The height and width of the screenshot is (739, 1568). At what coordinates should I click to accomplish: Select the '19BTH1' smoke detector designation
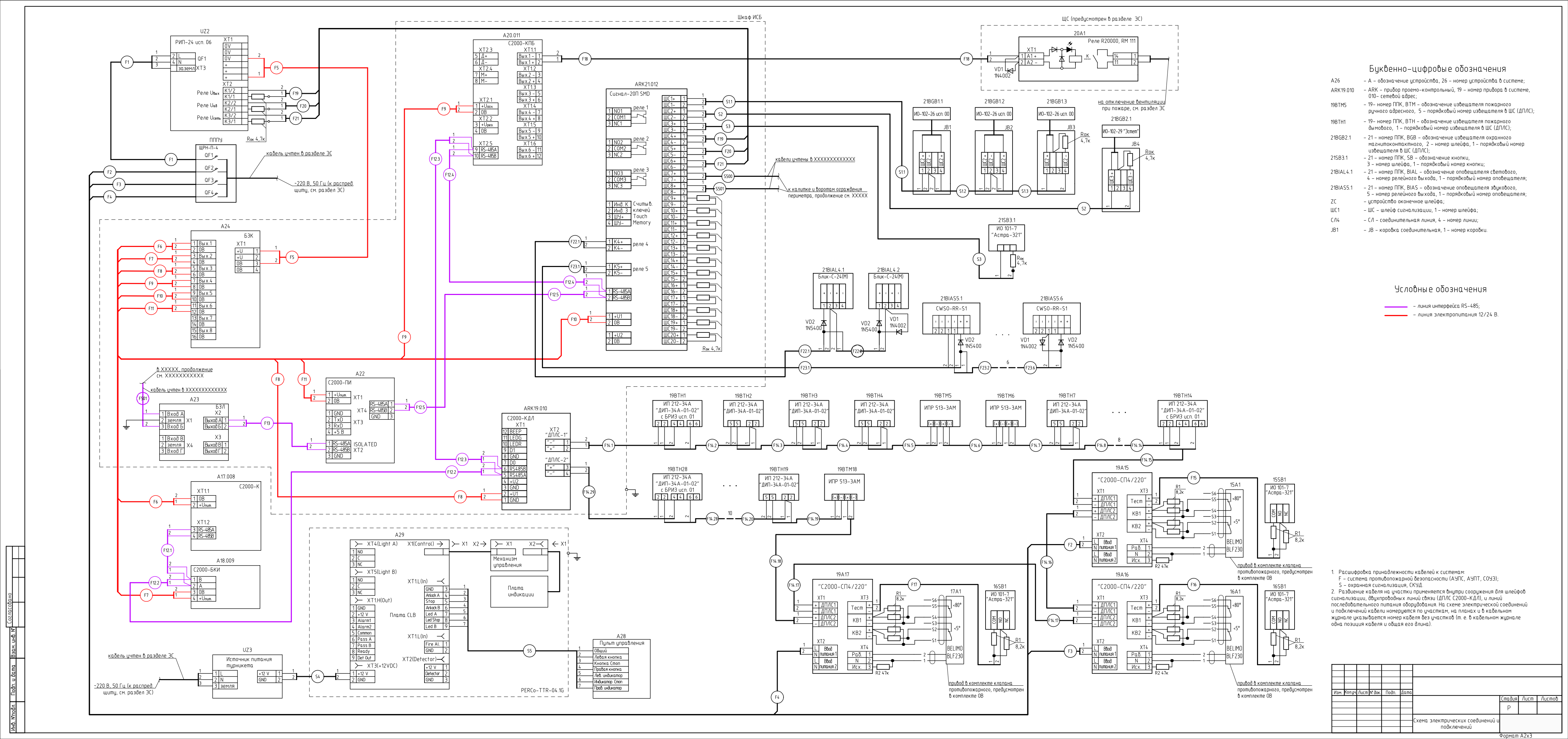coord(677,396)
